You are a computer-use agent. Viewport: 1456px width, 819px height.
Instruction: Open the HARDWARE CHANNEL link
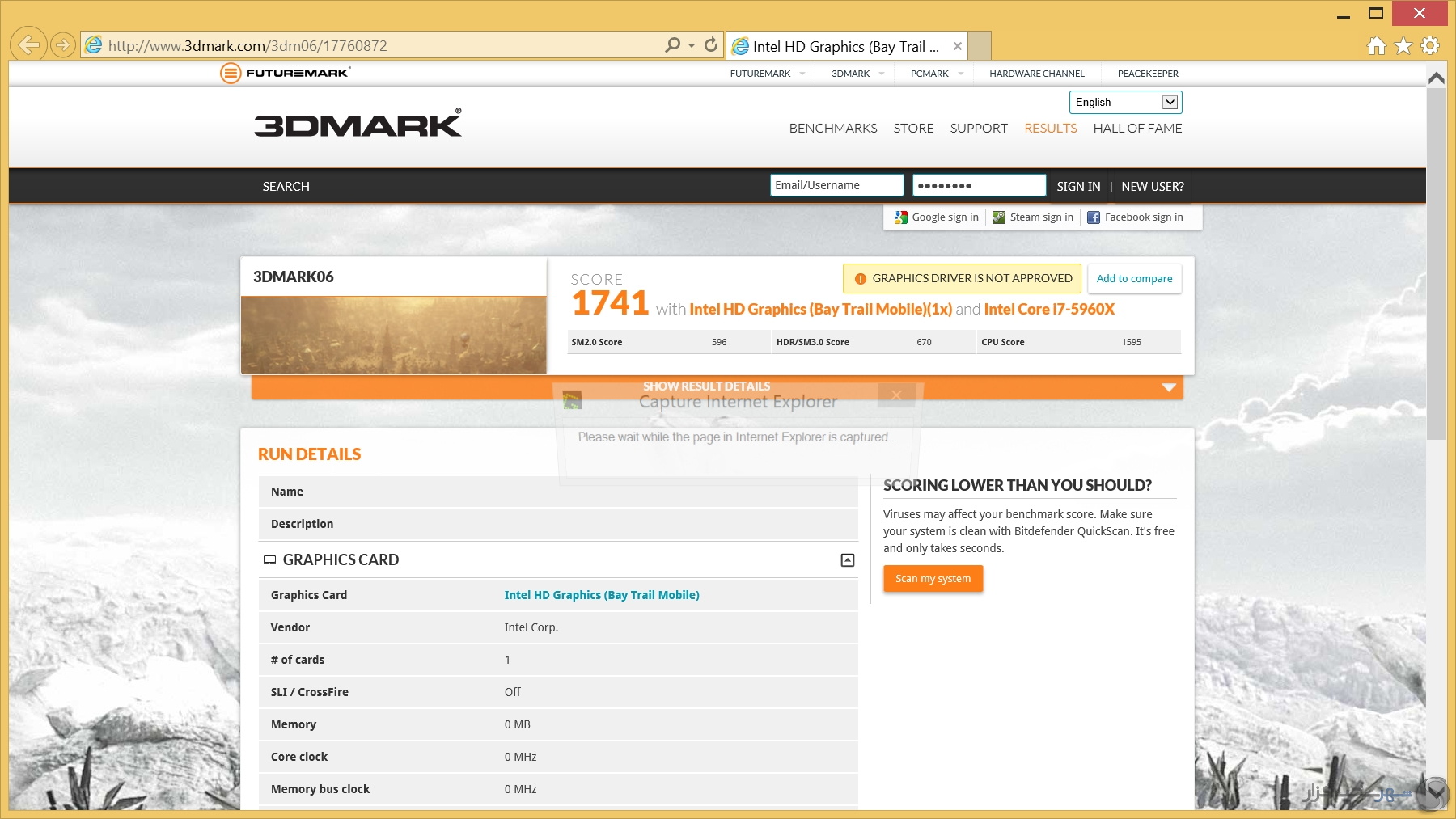[1037, 74]
